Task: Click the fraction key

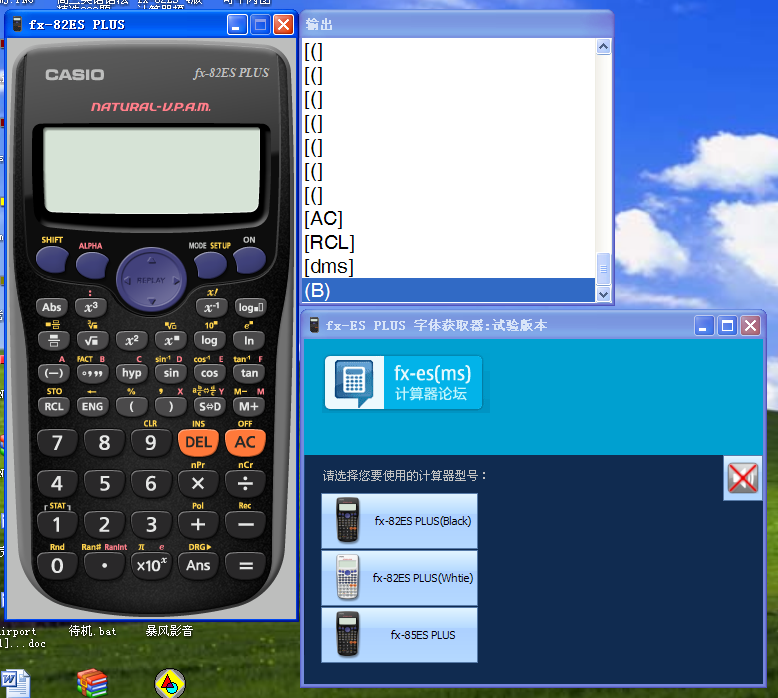Action: pos(54,340)
